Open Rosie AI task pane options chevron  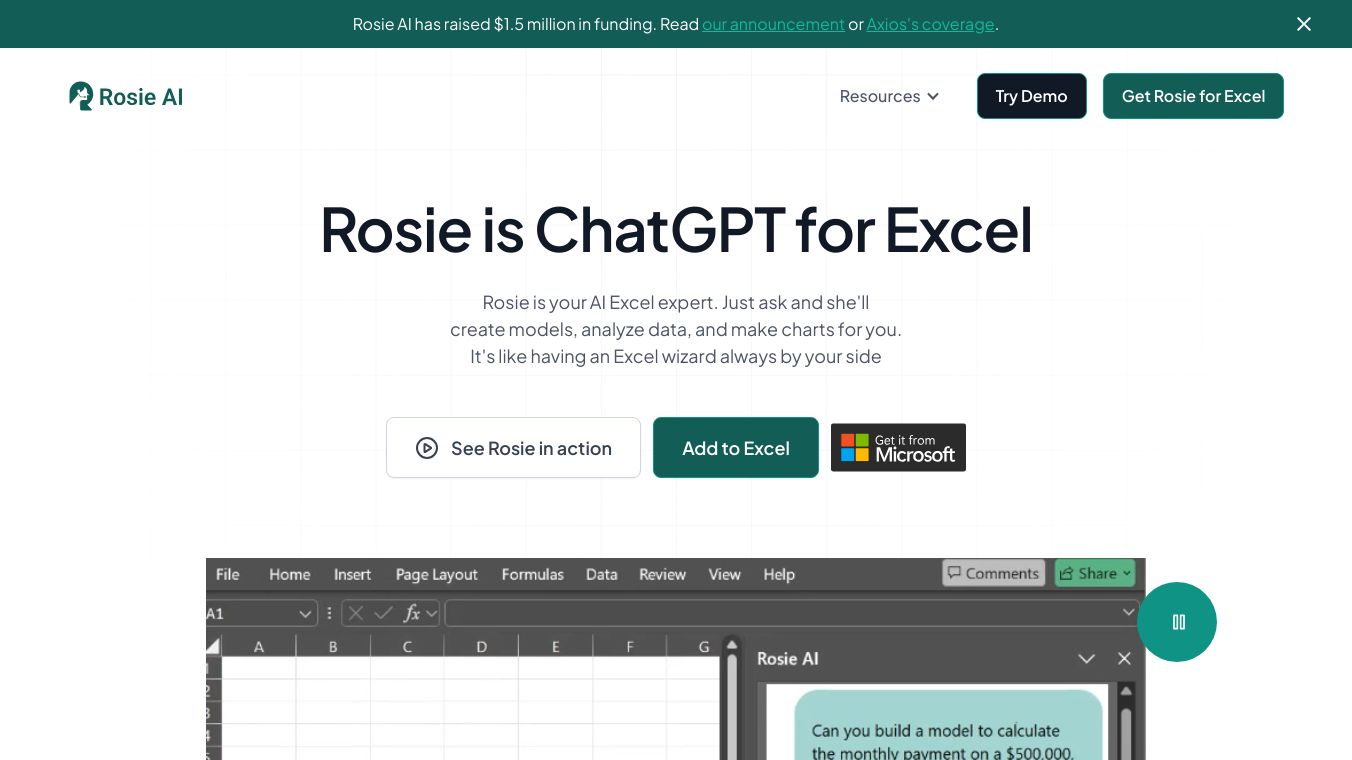1086,659
